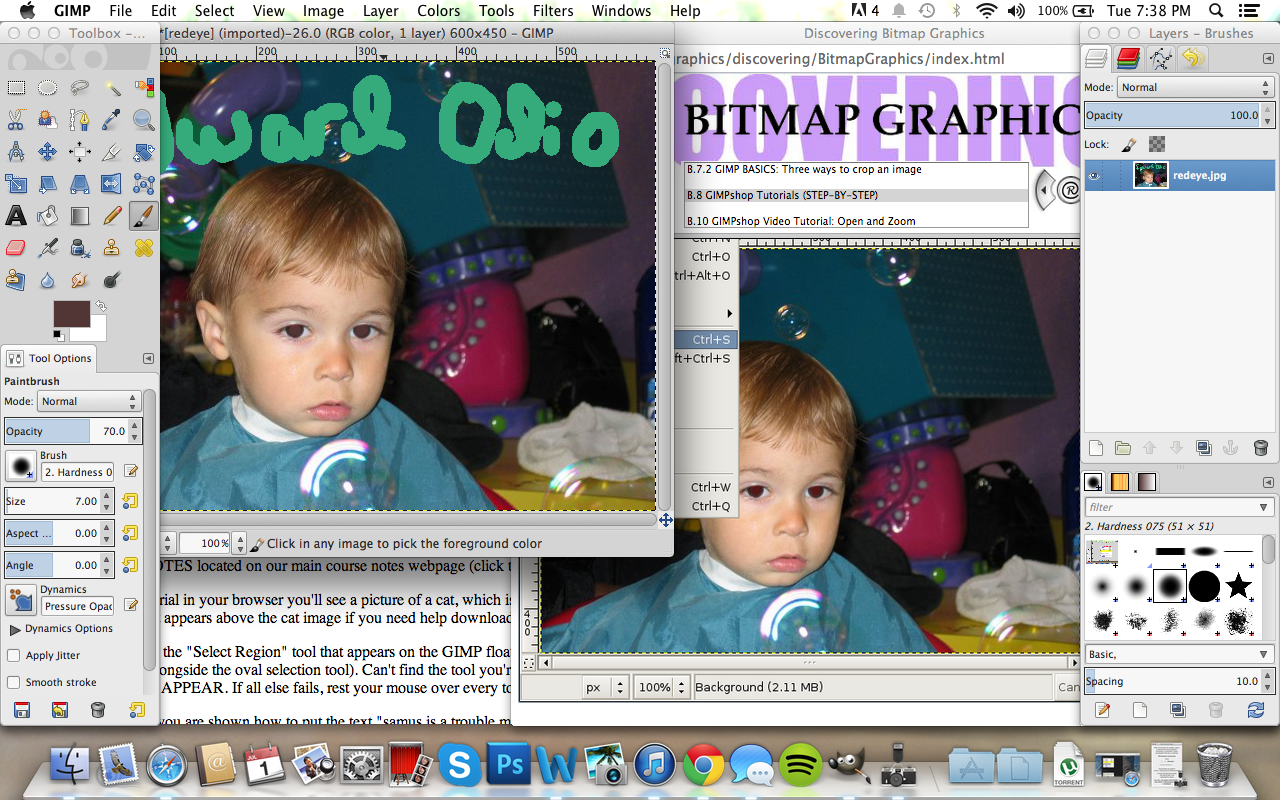Select the Fuzzy Select magic wand tool
Image resolution: width=1280 pixels, height=800 pixels.
[111, 88]
